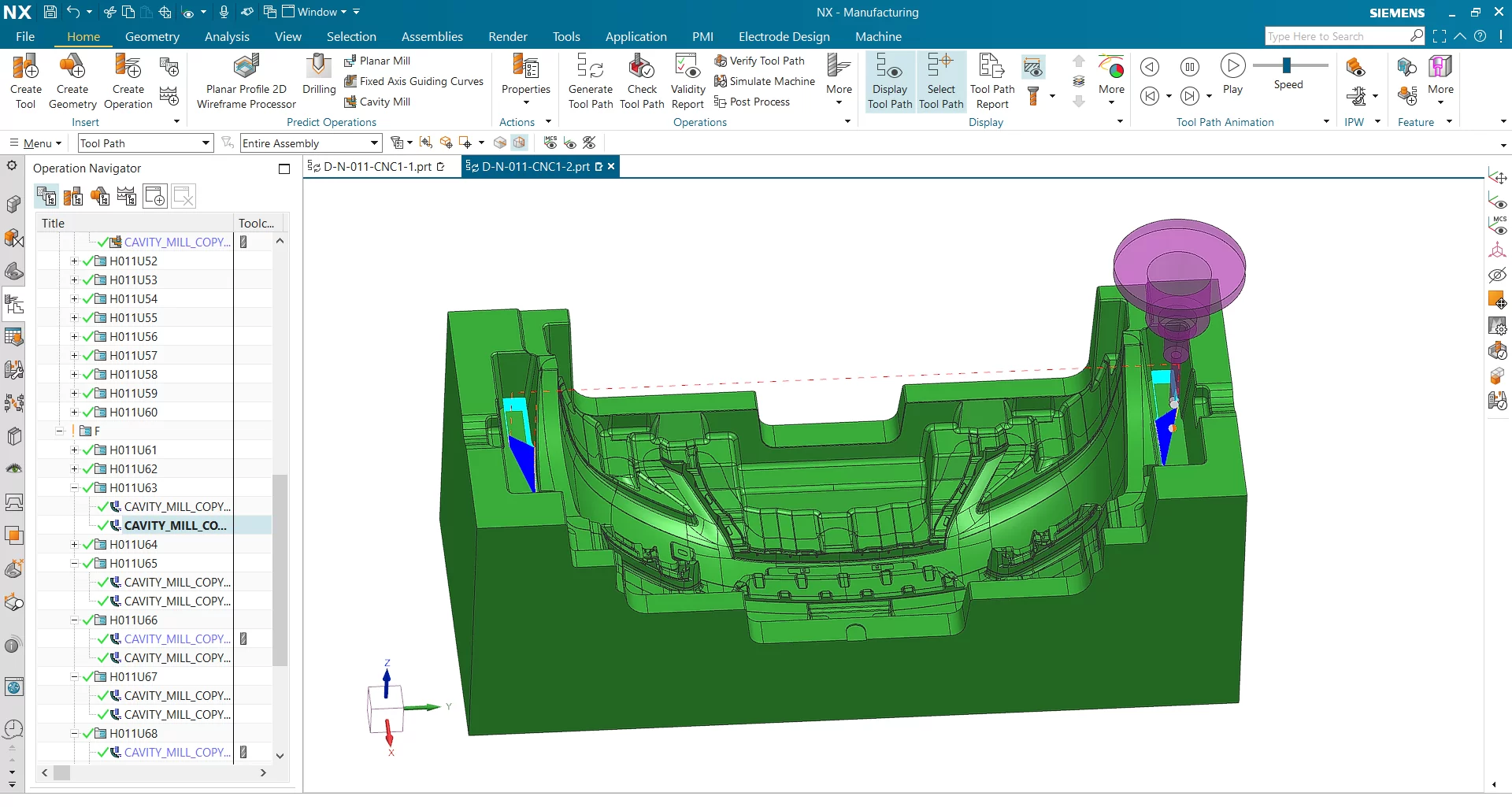This screenshot has width=1512, height=807.
Task: Click Program Order View icon in navigator
Action: [46, 196]
